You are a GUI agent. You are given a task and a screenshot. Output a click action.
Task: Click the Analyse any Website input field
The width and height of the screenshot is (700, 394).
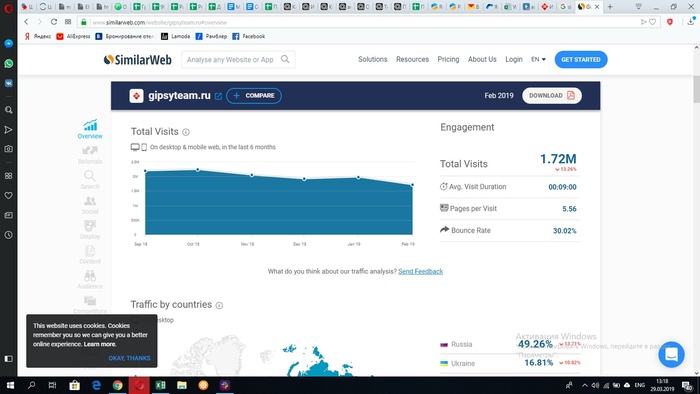pyautogui.click(x=230, y=59)
